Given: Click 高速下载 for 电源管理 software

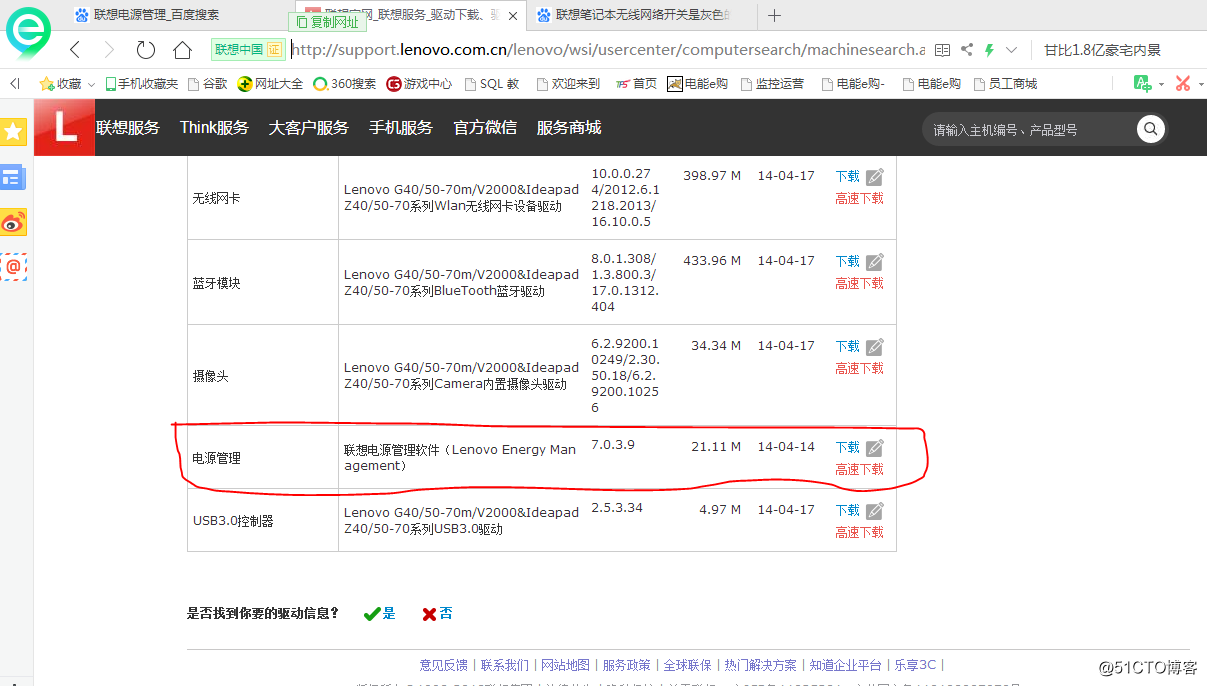Looking at the screenshot, I should (x=859, y=469).
